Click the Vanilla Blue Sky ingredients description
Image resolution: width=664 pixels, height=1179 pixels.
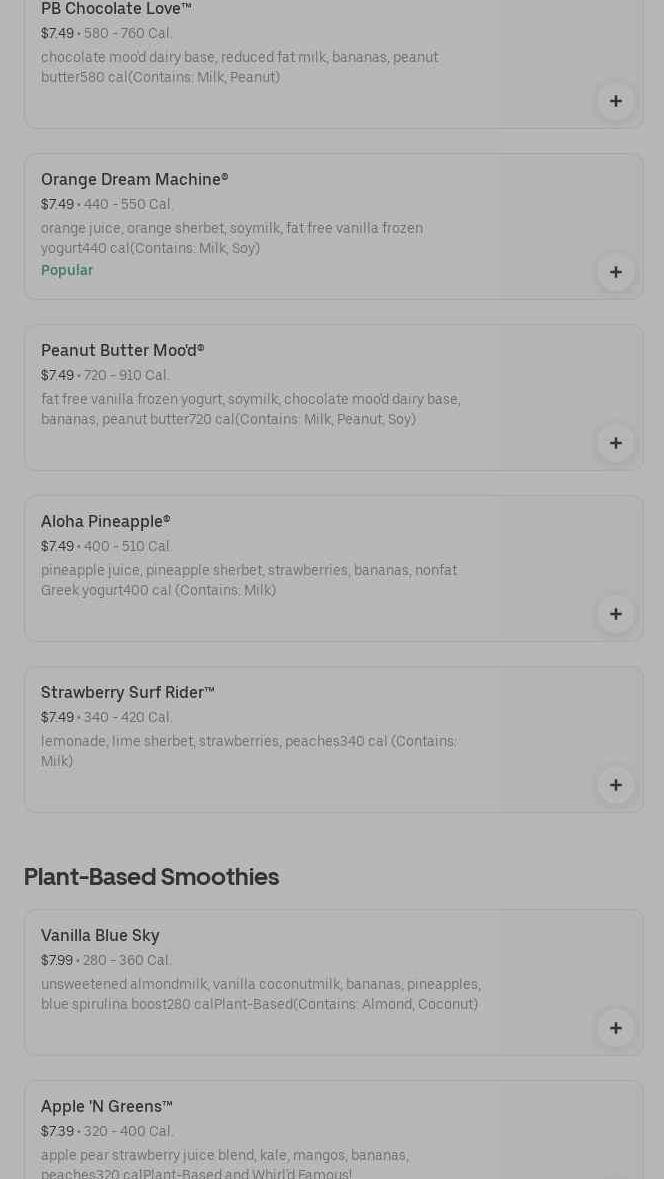click(x=260, y=994)
